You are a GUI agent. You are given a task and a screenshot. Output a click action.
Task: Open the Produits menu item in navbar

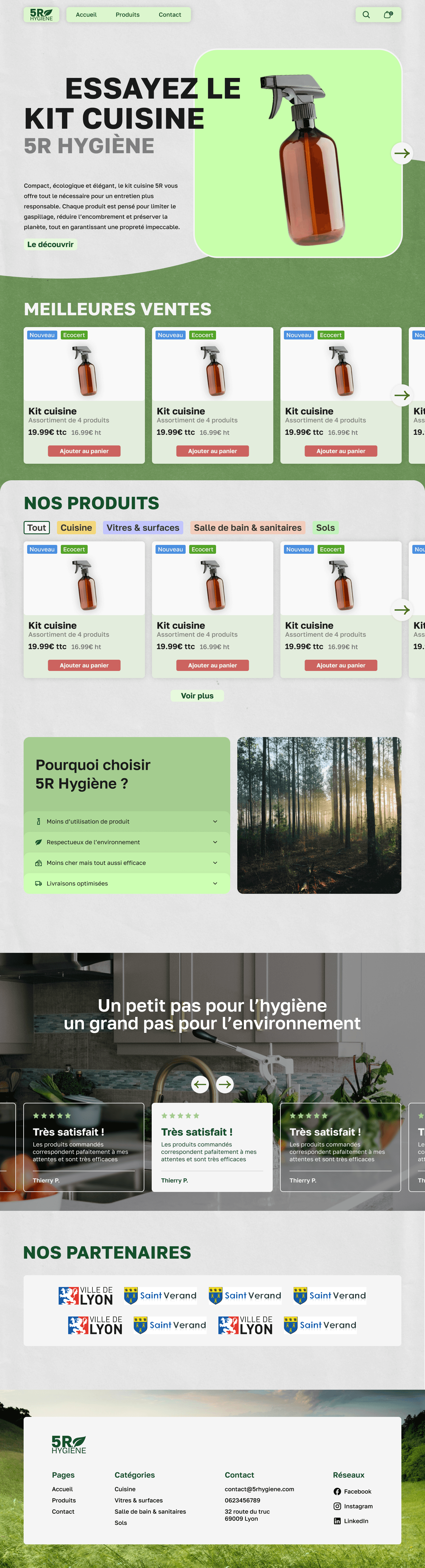[x=127, y=14]
